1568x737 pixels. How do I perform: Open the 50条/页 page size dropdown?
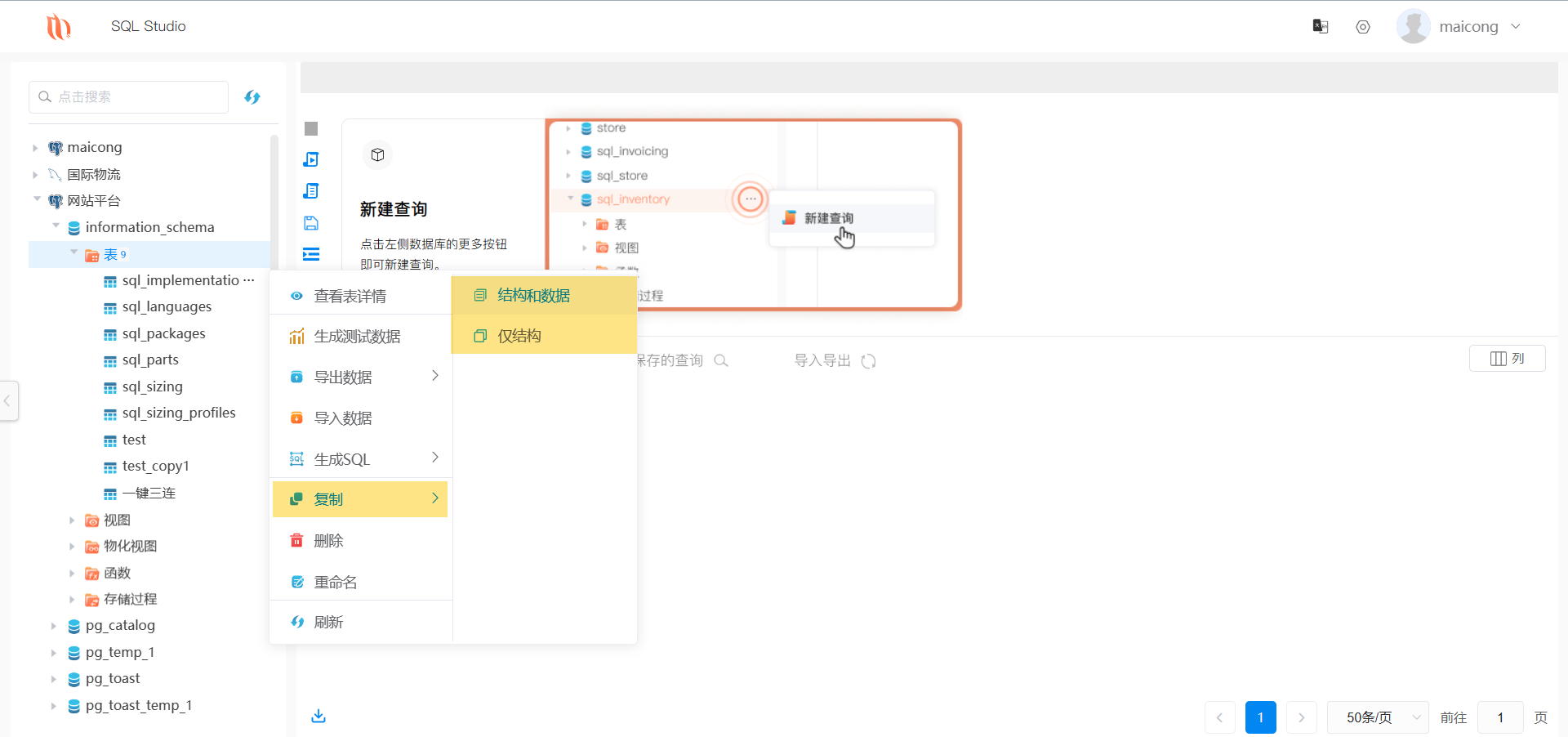coord(1378,717)
